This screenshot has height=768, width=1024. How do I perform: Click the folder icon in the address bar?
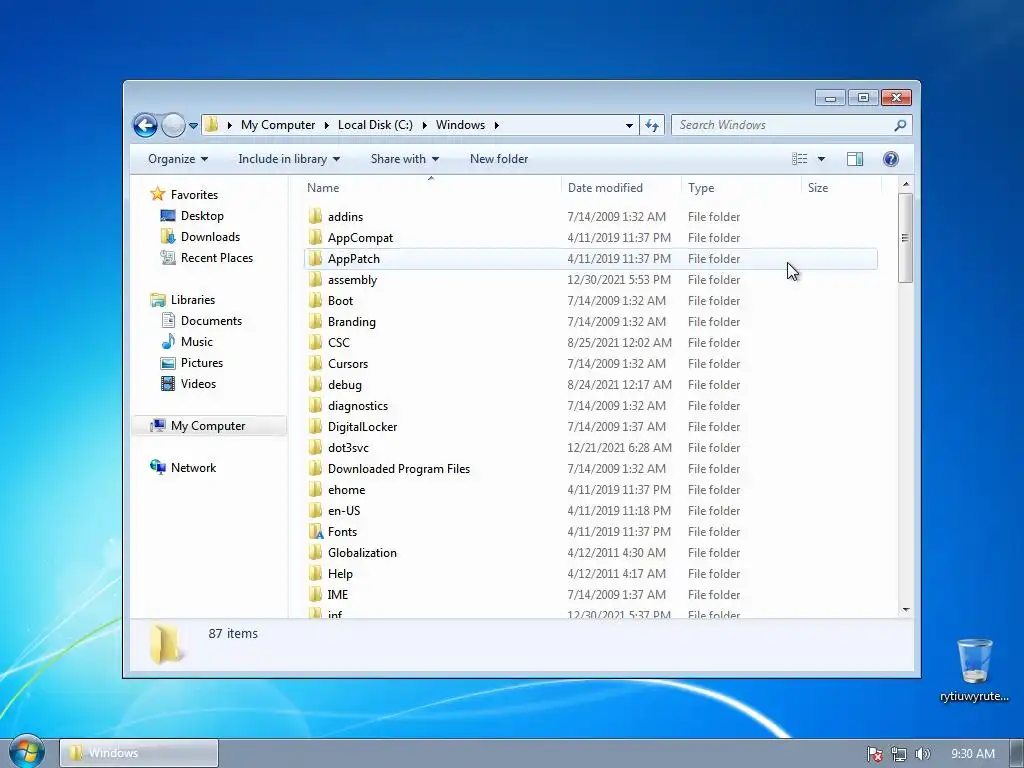point(212,125)
